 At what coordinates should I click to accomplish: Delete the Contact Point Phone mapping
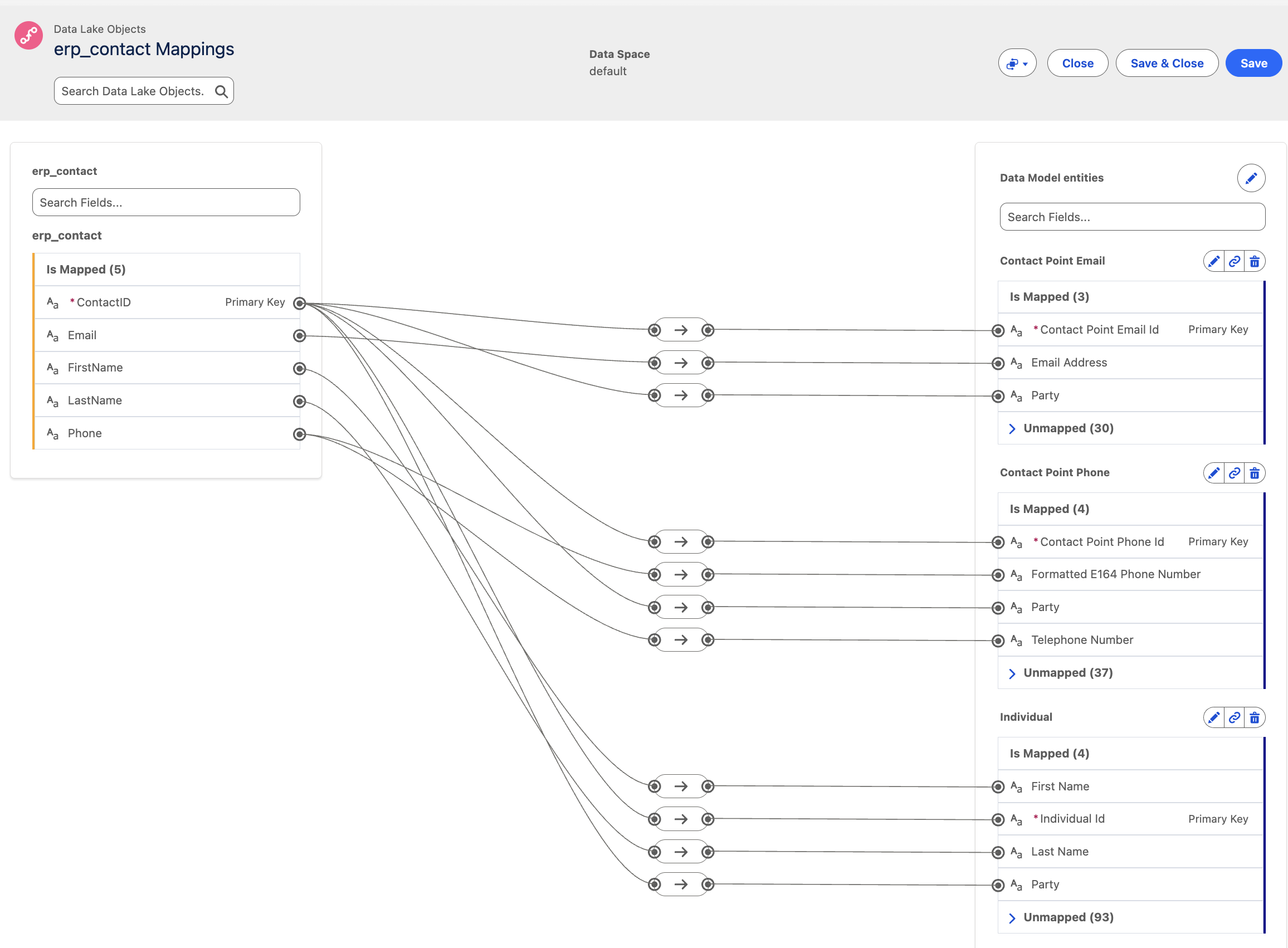click(x=1254, y=473)
